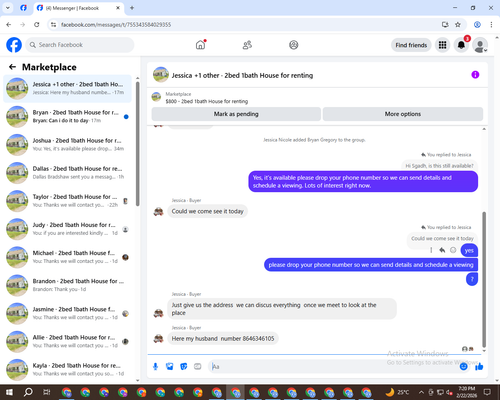Viewport: 500px width, 400px height.
Task: Go back in the browser
Action: (x=9, y=24)
